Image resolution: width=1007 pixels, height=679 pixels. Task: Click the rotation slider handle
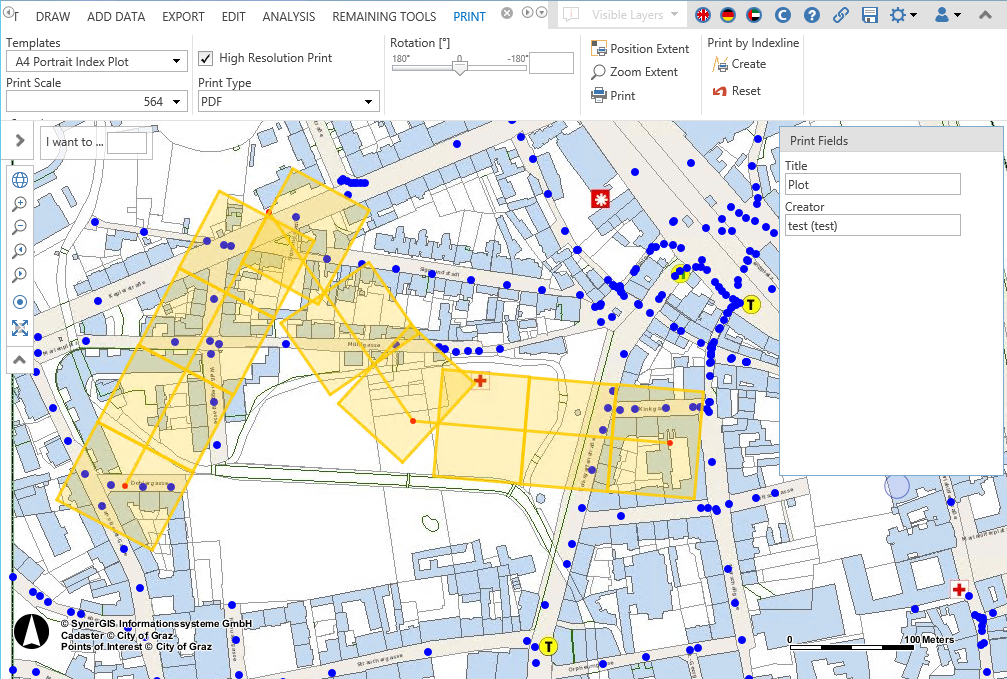(x=459, y=66)
